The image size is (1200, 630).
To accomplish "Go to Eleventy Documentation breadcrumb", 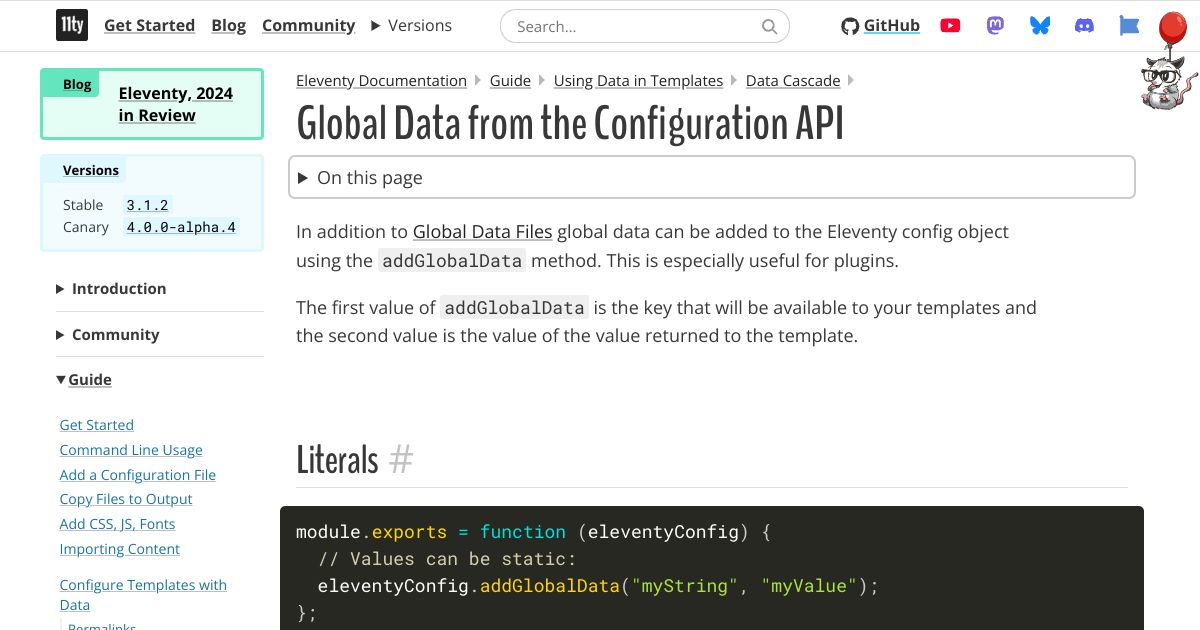I will click(x=381, y=81).
